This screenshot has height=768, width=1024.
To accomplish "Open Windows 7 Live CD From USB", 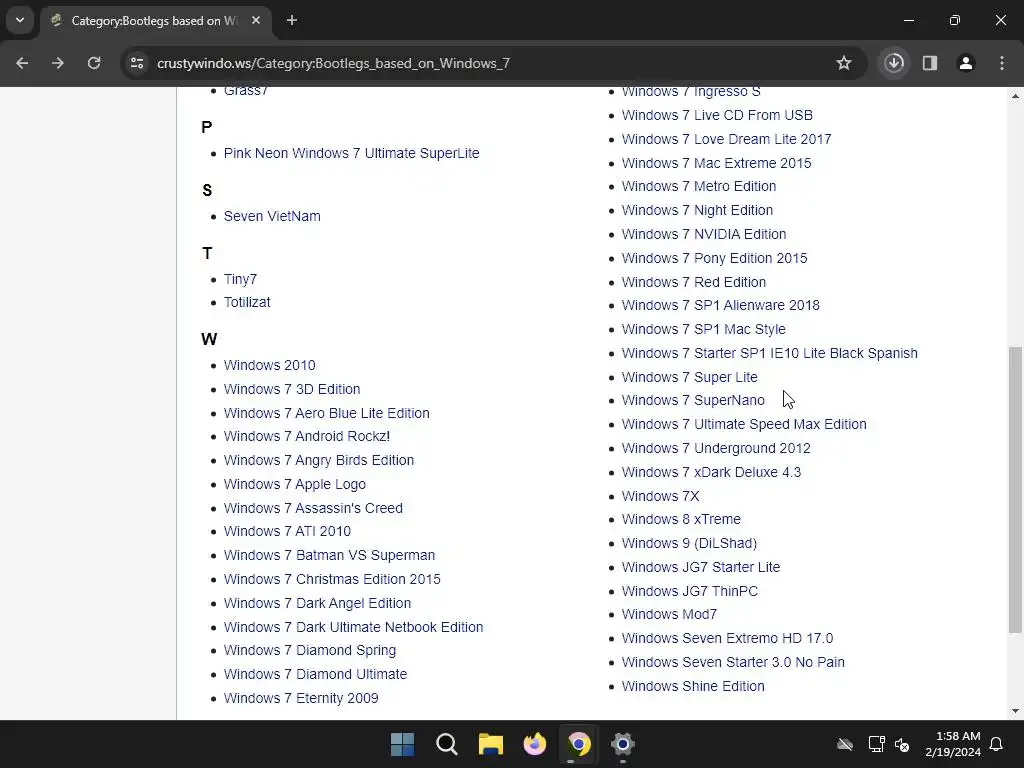I will coord(717,115).
